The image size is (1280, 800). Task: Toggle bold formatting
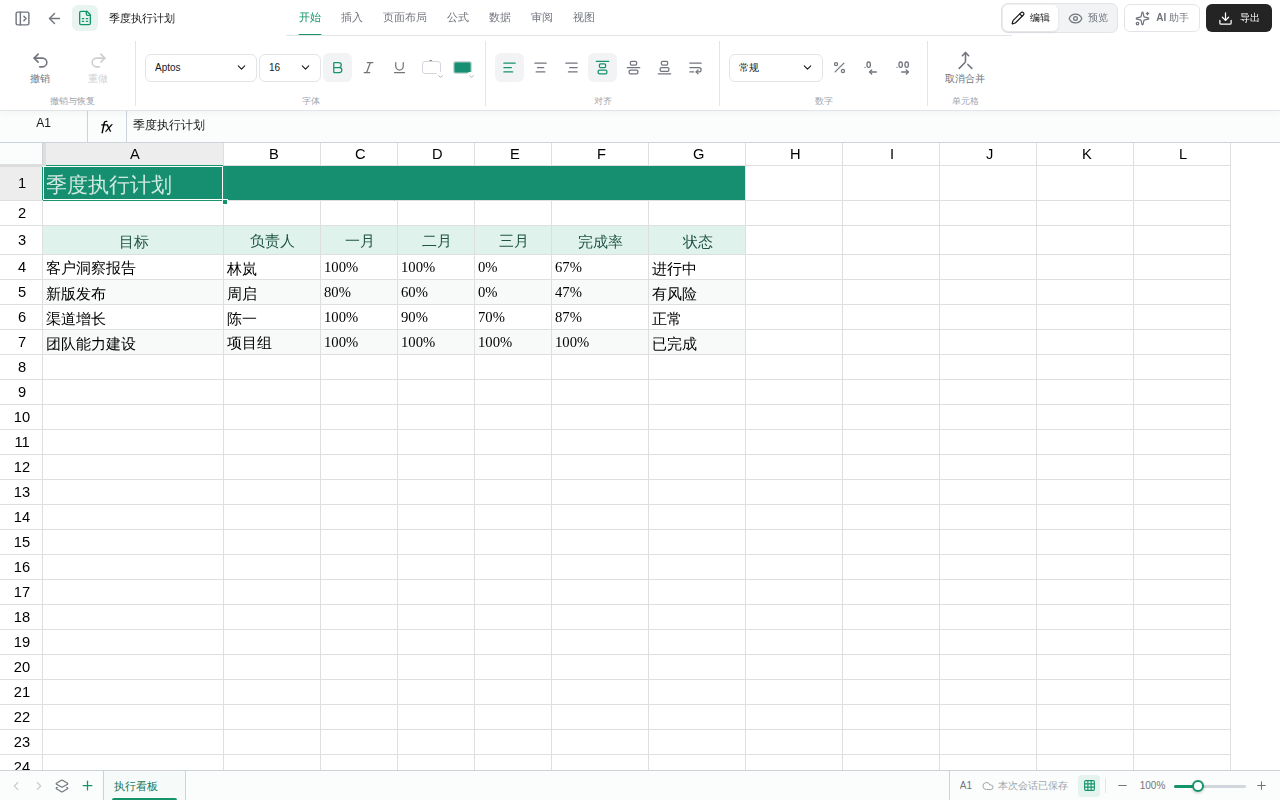[337, 68]
